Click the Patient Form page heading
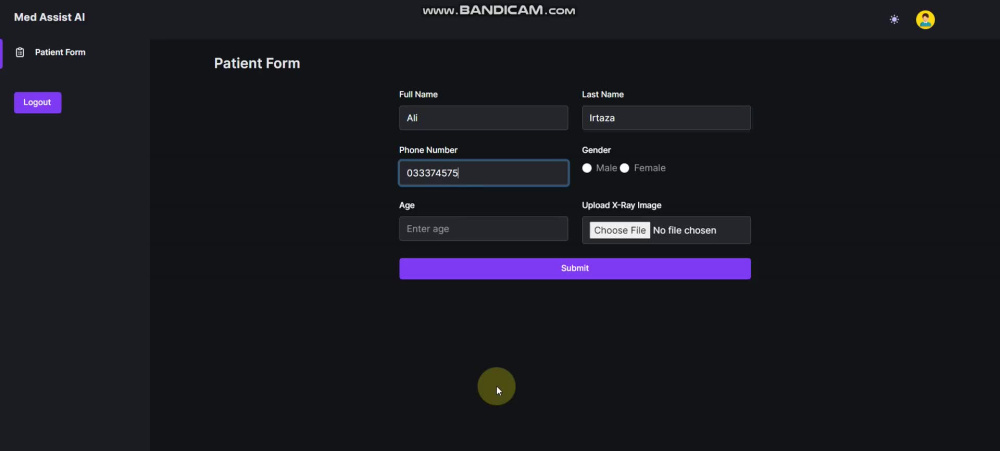This screenshot has height=451, width=1000. pyautogui.click(x=257, y=63)
